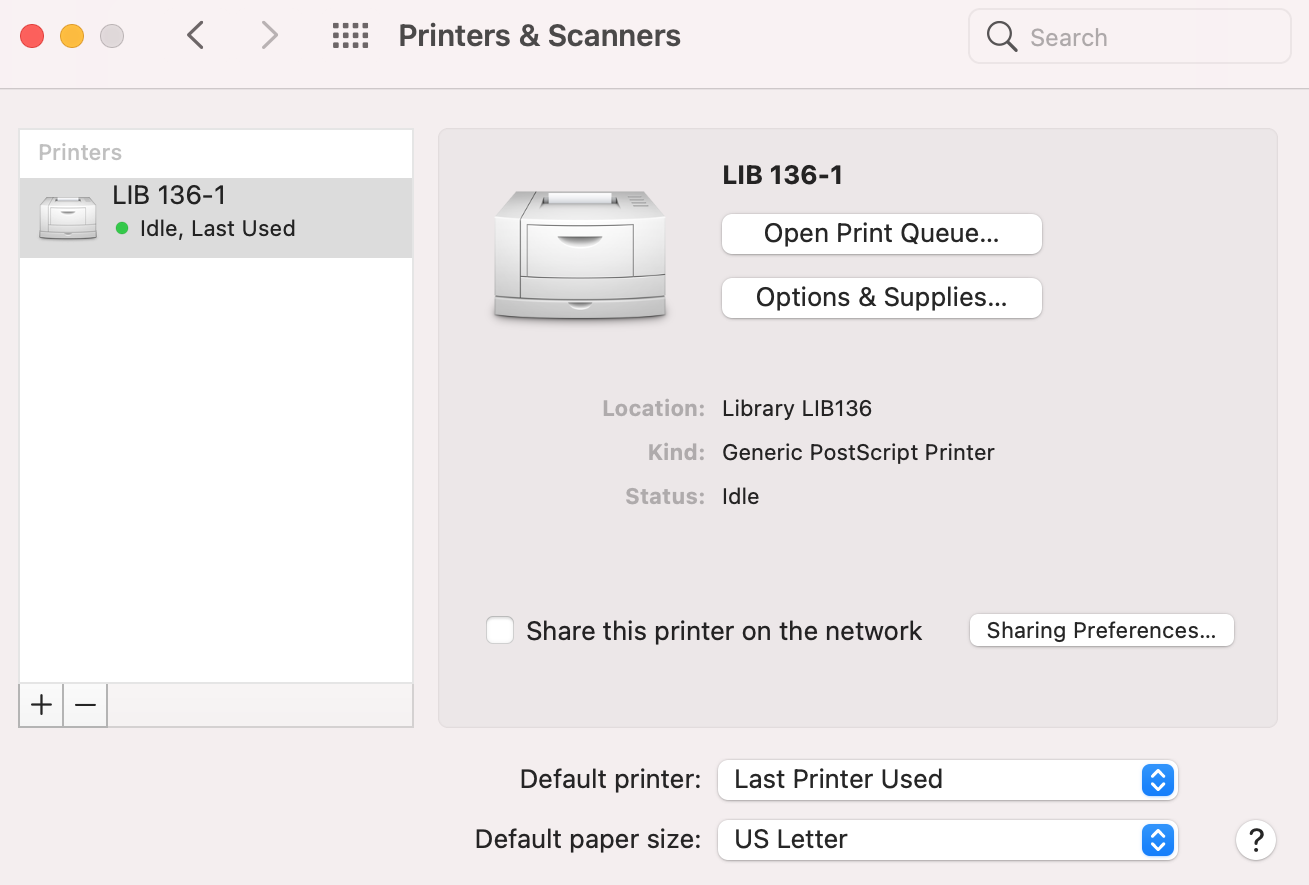Open Options & Supplies settings

(x=881, y=297)
